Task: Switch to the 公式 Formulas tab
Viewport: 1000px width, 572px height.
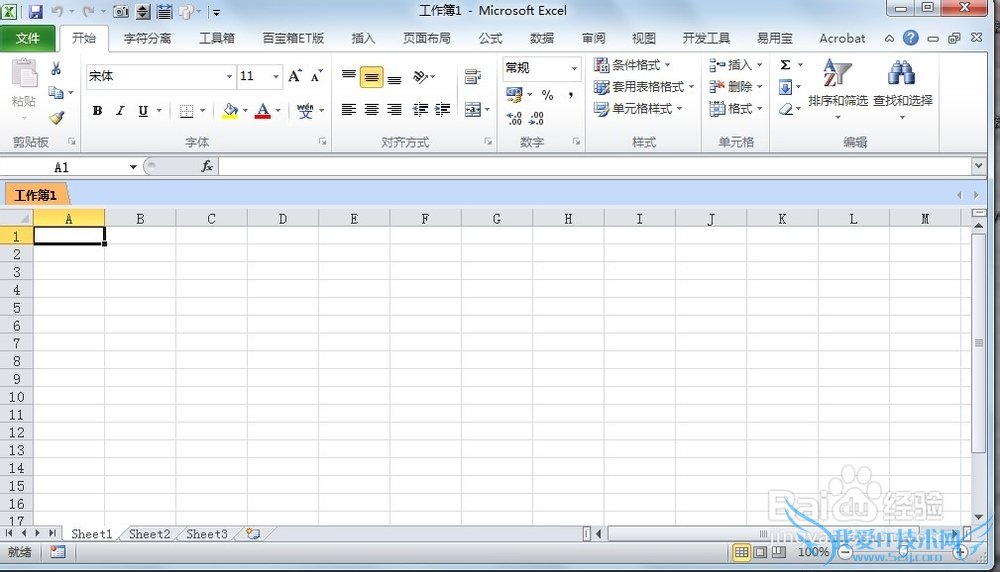Action: [x=490, y=38]
